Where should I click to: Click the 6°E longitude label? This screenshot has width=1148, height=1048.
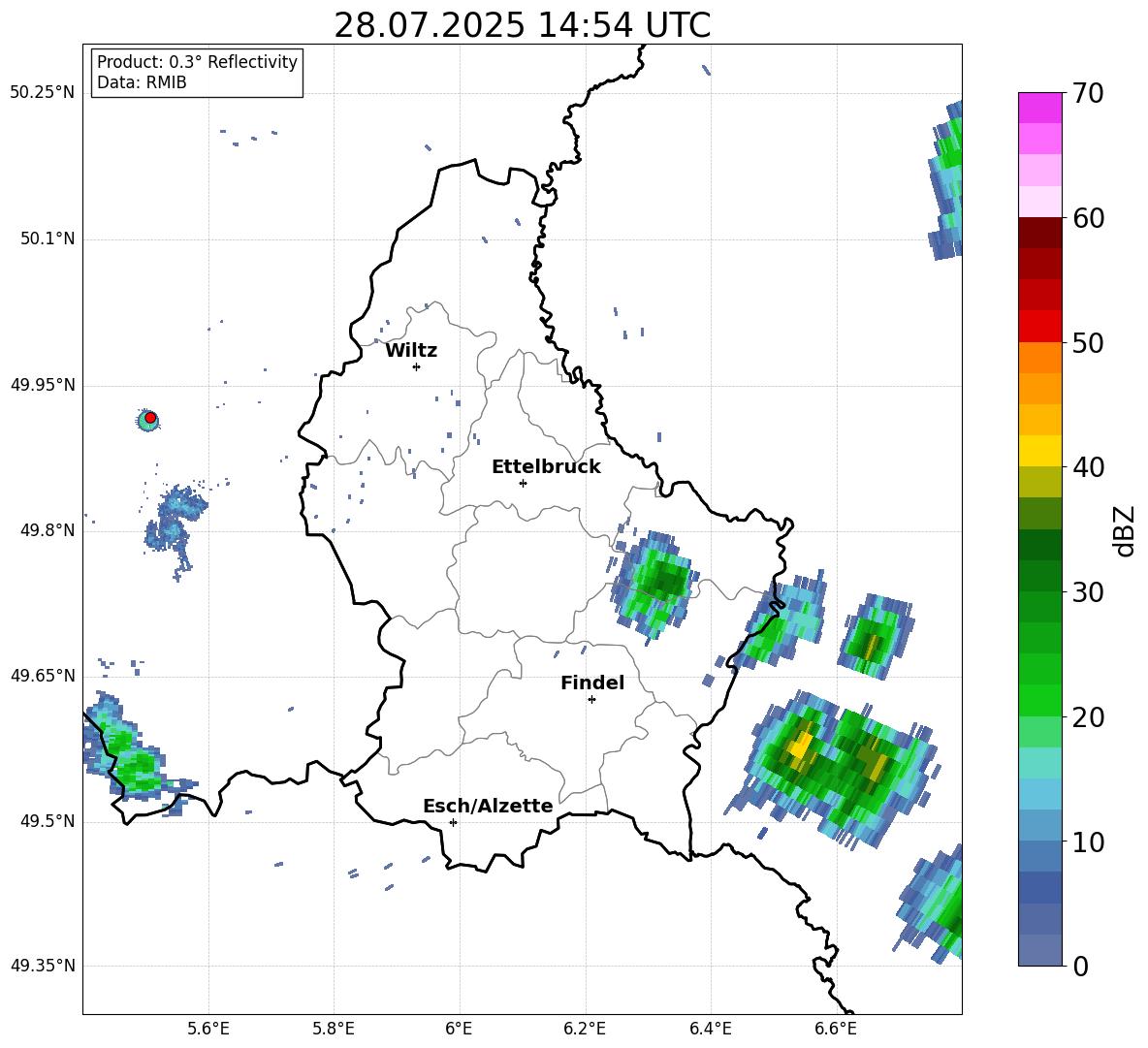(x=459, y=1029)
